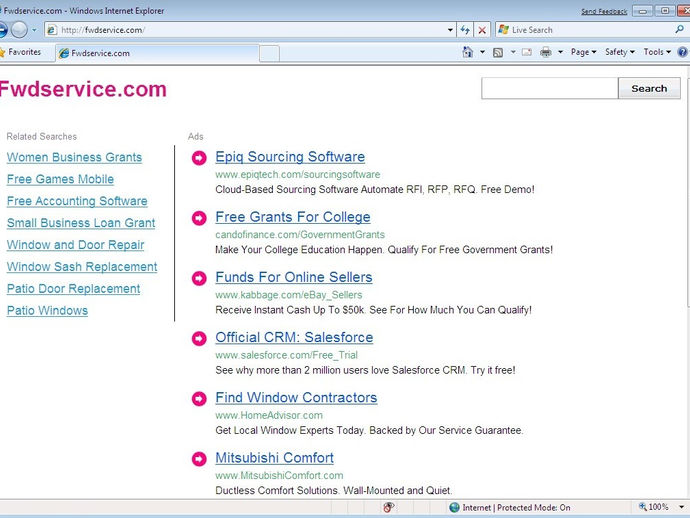Click pink arrow icon beside Mitsubishi Comfort

click(x=199, y=459)
